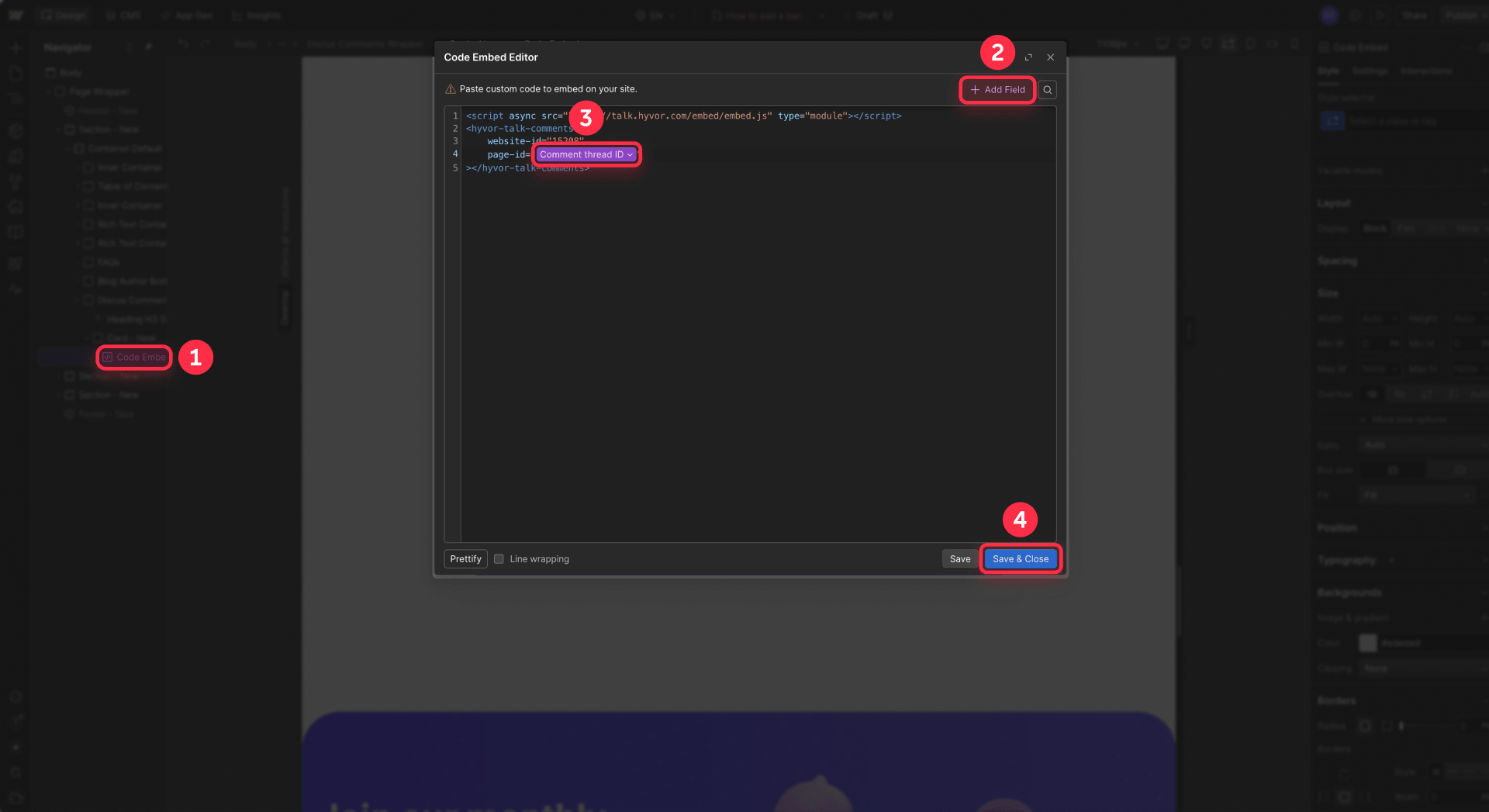Click the Add elements plus icon

click(x=16, y=48)
